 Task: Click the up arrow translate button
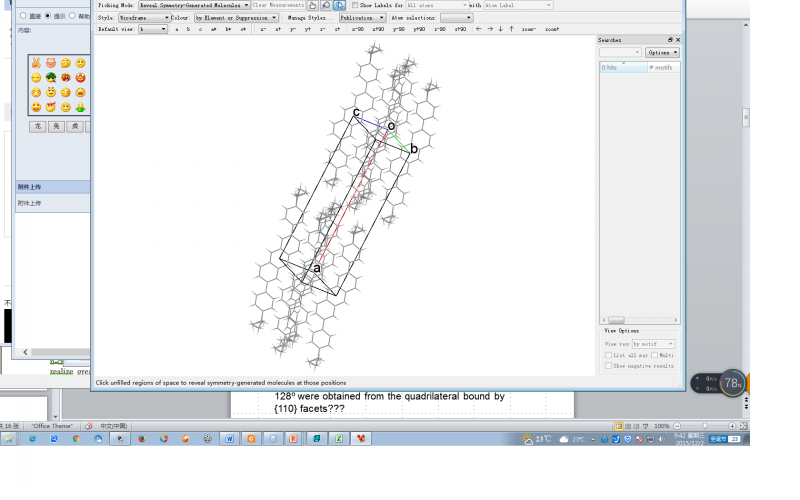[x=511, y=30]
